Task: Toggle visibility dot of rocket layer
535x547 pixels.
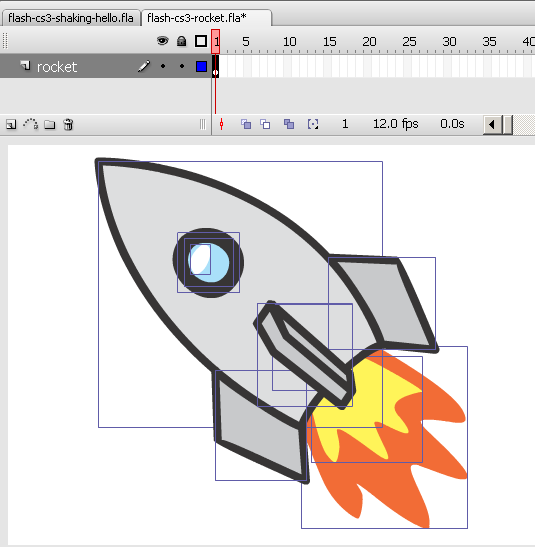Action: tap(163, 66)
